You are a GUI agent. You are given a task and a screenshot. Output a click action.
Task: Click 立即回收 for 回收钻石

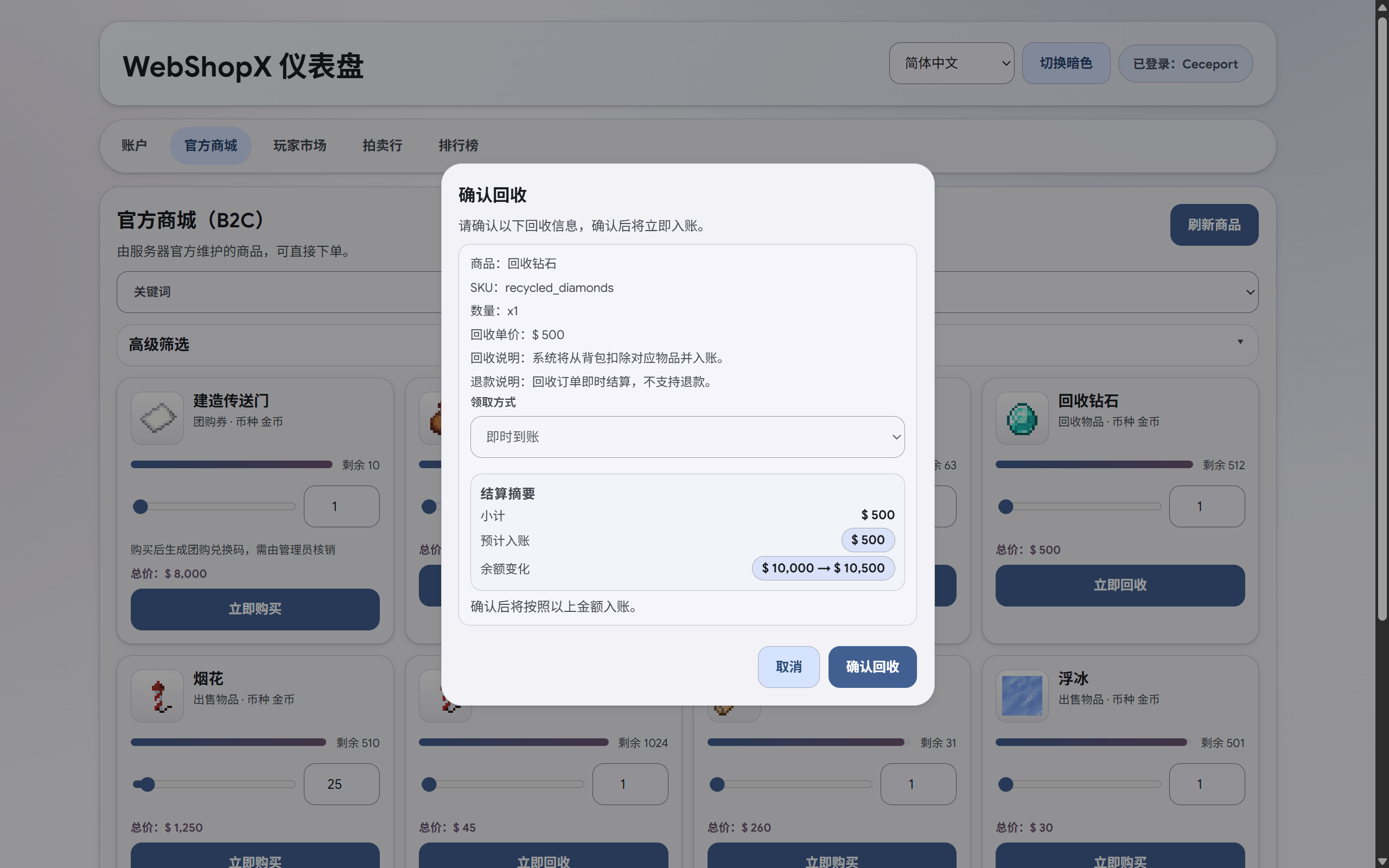[x=1120, y=585]
